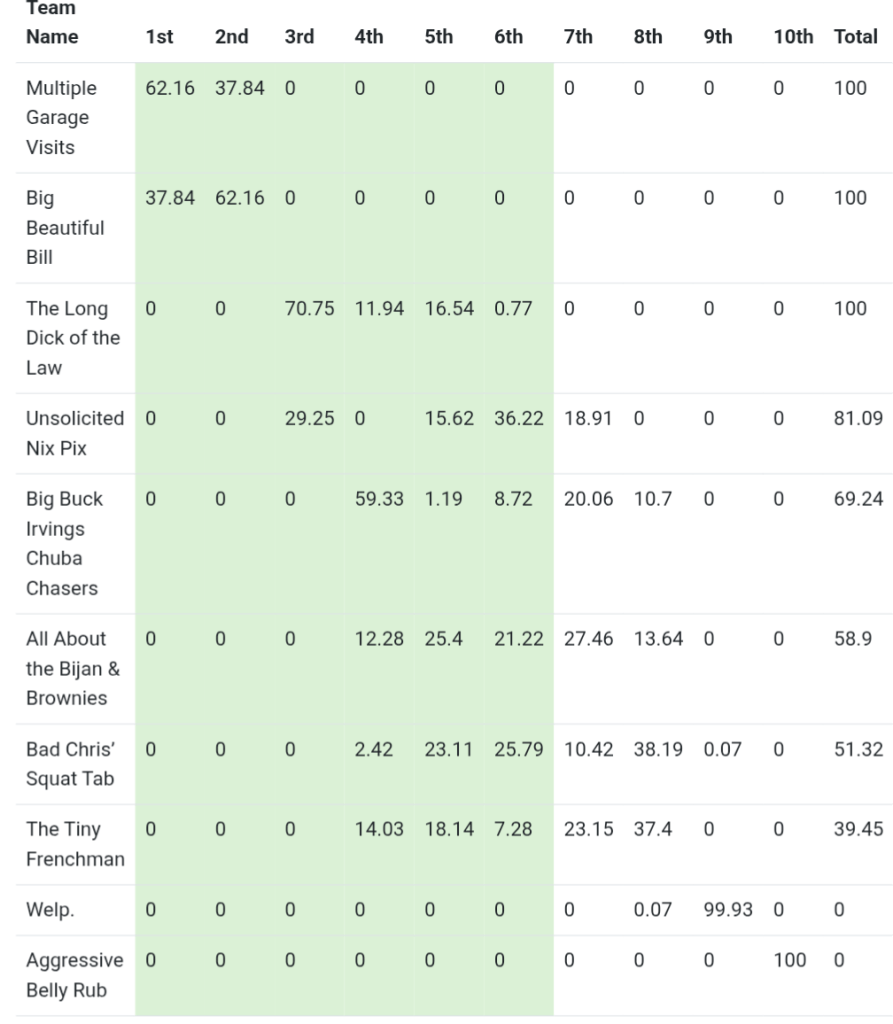Select the 10th column header

793,37
